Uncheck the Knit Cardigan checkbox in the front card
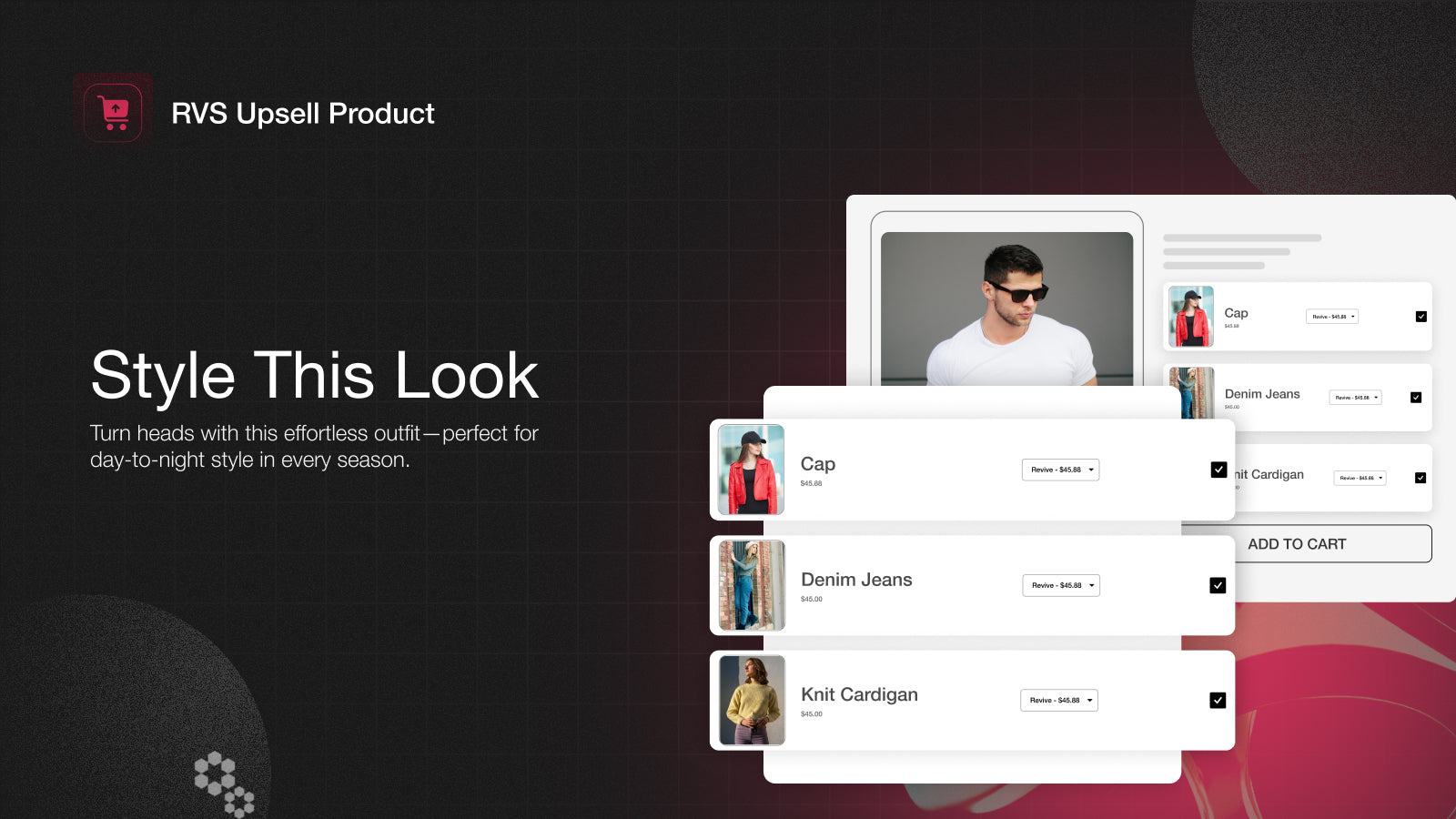This screenshot has height=819, width=1456. tap(1218, 700)
